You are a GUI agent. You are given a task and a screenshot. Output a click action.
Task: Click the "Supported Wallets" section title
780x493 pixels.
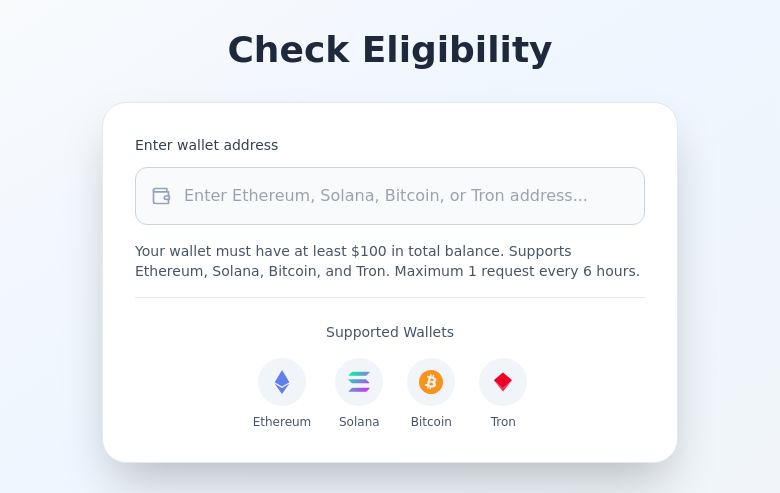click(390, 332)
